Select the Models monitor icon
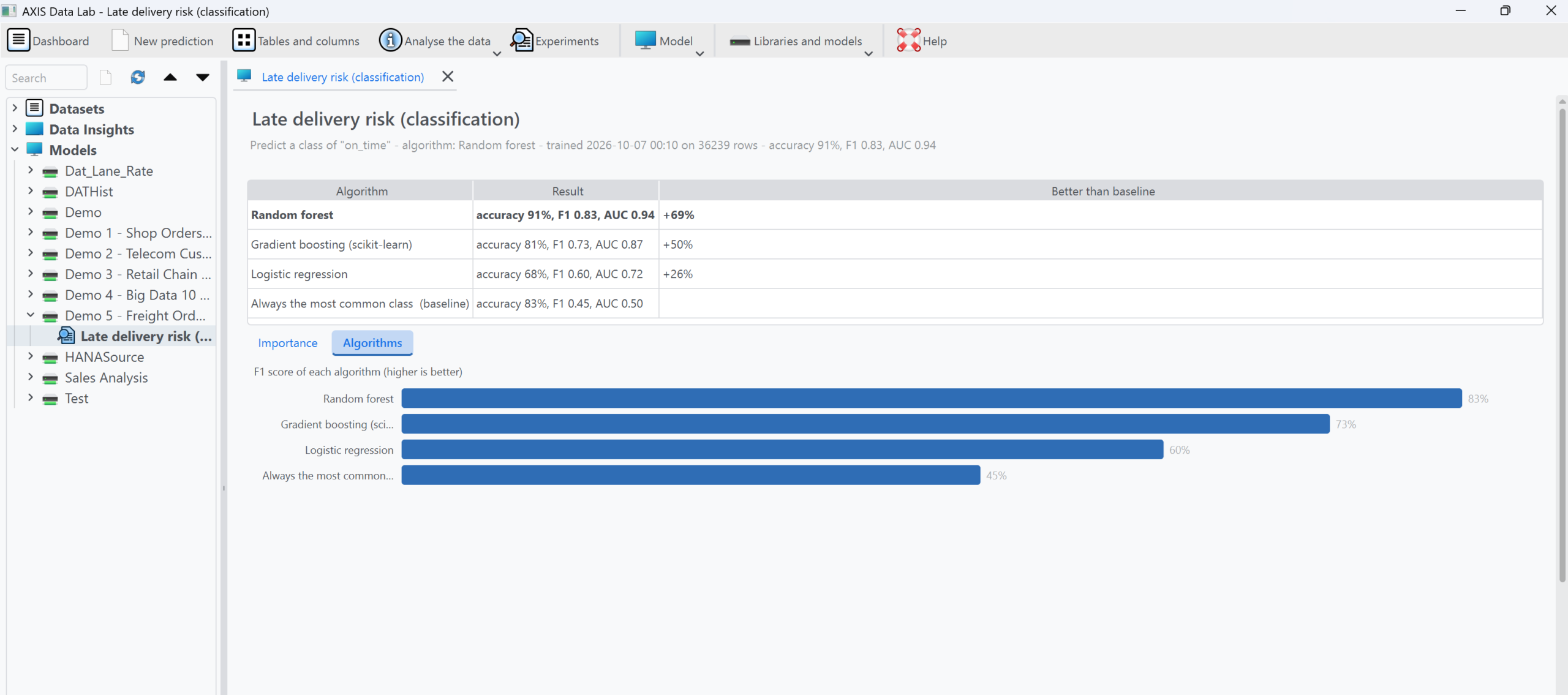The height and width of the screenshot is (695, 1568). coord(34,150)
